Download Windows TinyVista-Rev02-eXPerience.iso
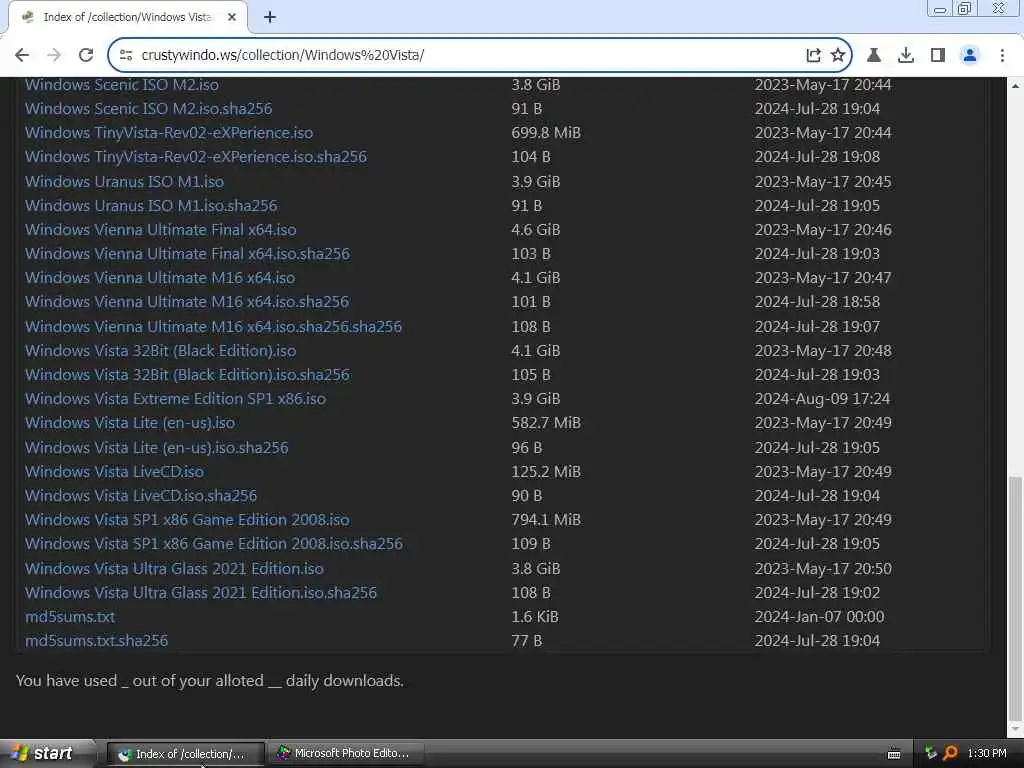Image resolution: width=1024 pixels, height=768 pixels. (x=168, y=133)
